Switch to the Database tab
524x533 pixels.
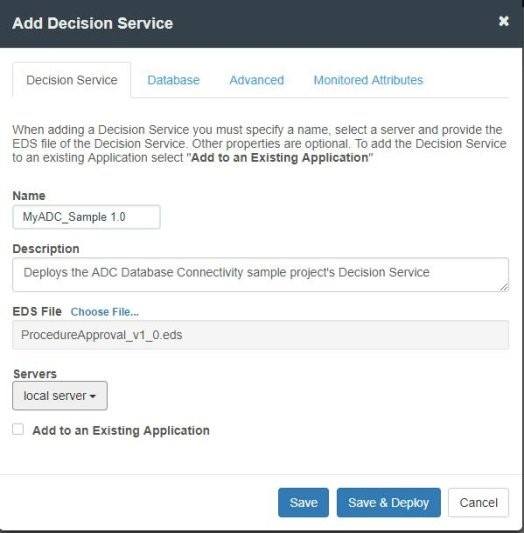click(173, 80)
